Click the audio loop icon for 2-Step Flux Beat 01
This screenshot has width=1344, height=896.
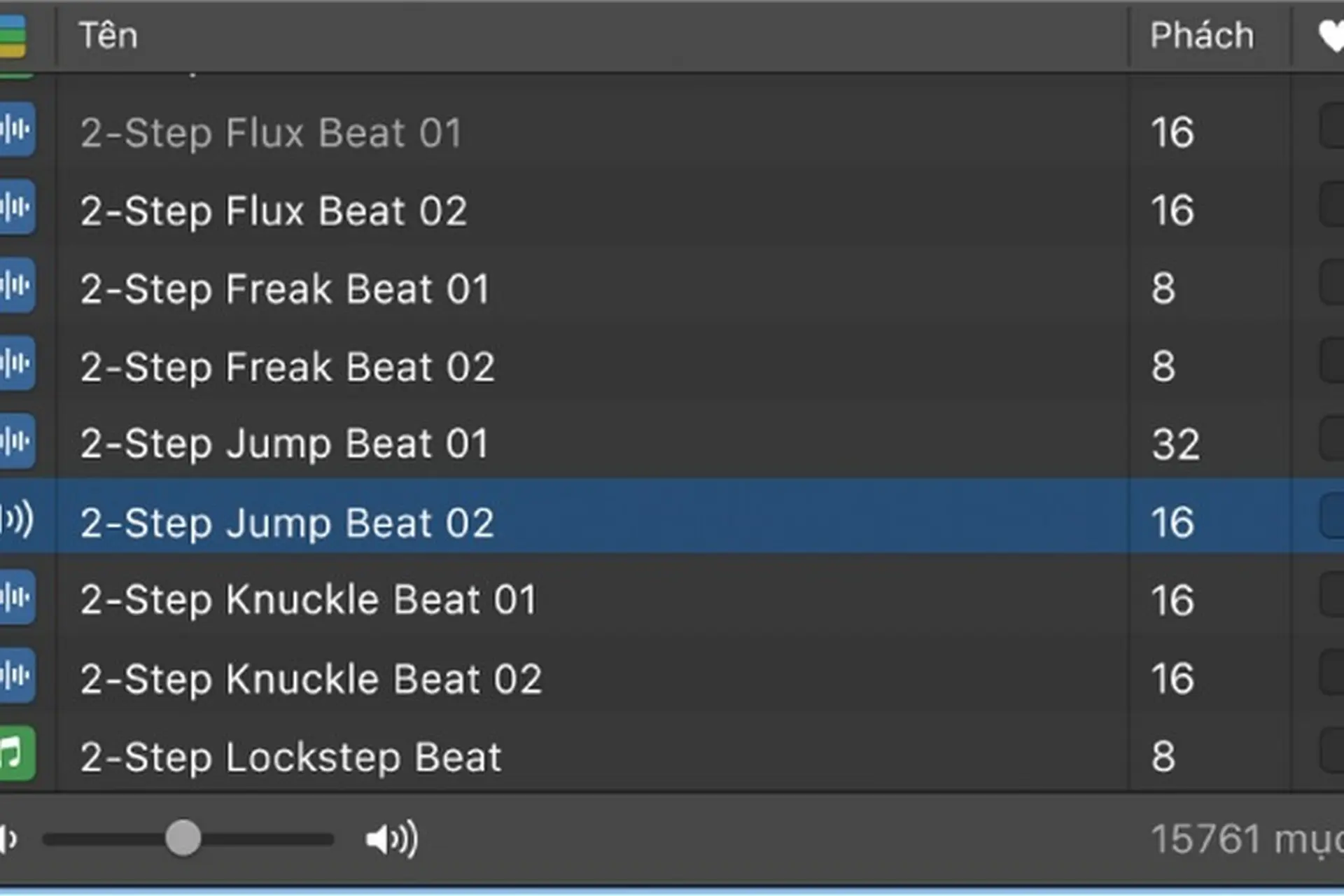[17, 129]
